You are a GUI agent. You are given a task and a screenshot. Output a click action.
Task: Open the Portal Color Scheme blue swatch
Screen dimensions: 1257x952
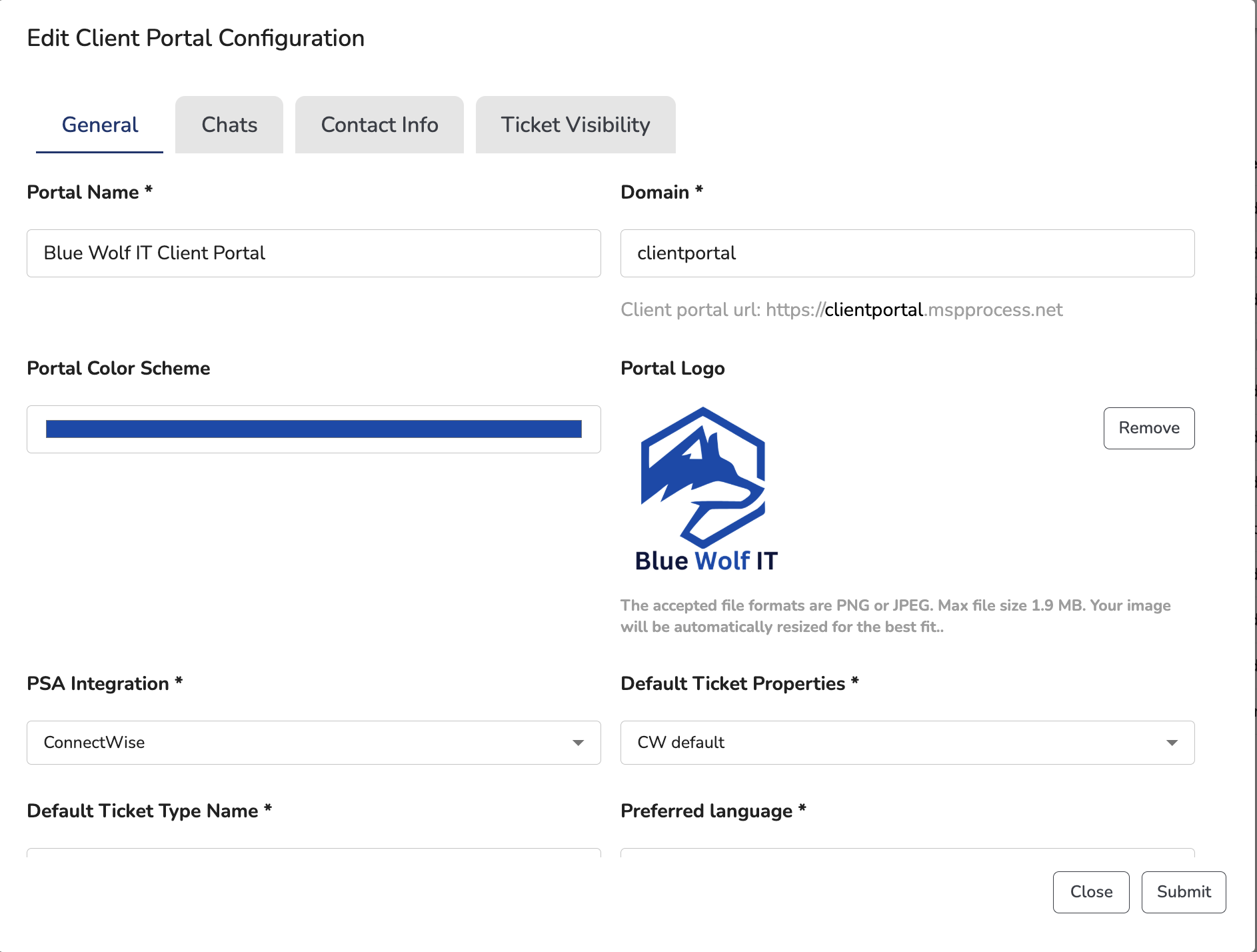click(x=313, y=429)
